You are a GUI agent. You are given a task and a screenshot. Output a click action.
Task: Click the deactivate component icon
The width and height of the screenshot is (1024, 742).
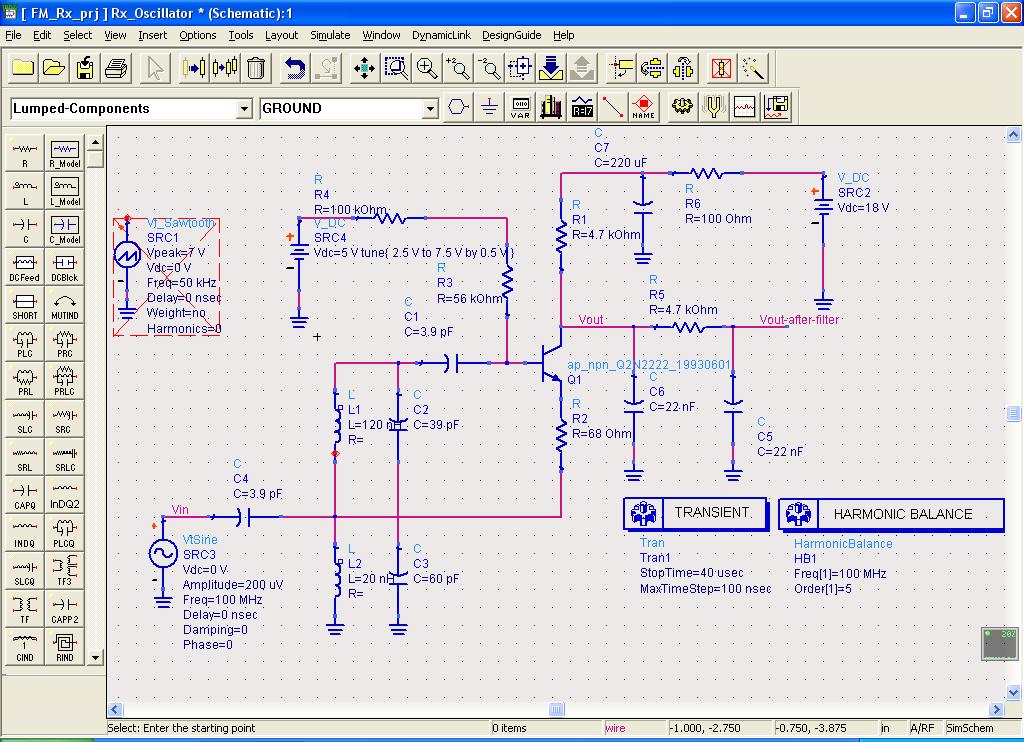click(721, 68)
